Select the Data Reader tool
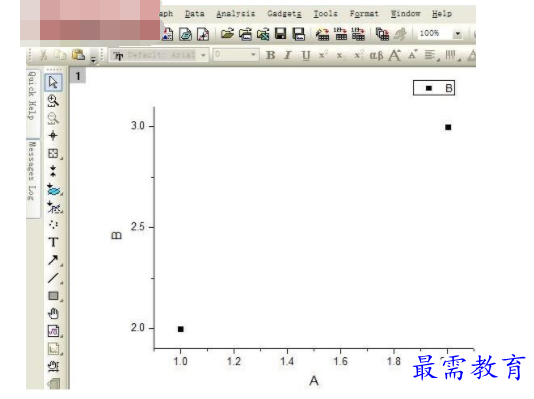Image resolution: width=534 pixels, height=399 pixels. click(53, 153)
